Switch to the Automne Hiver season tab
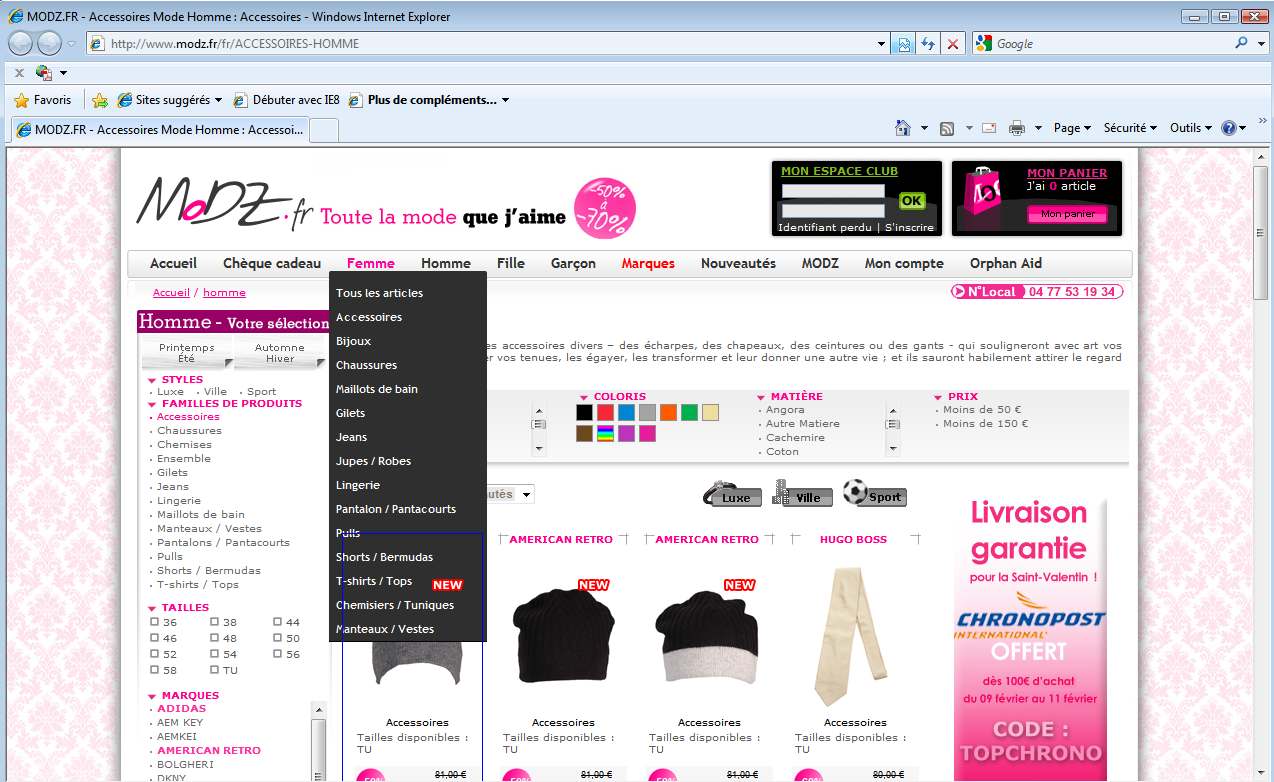Image resolution: width=1274 pixels, height=782 pixels. click(x=280, y=353)
